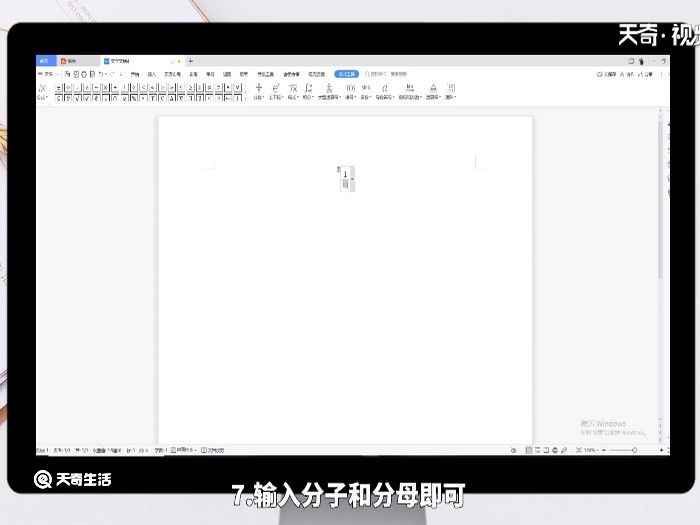Open the 分数 fraction dropdown
700x525 pixels.
(x=259, y=91)
